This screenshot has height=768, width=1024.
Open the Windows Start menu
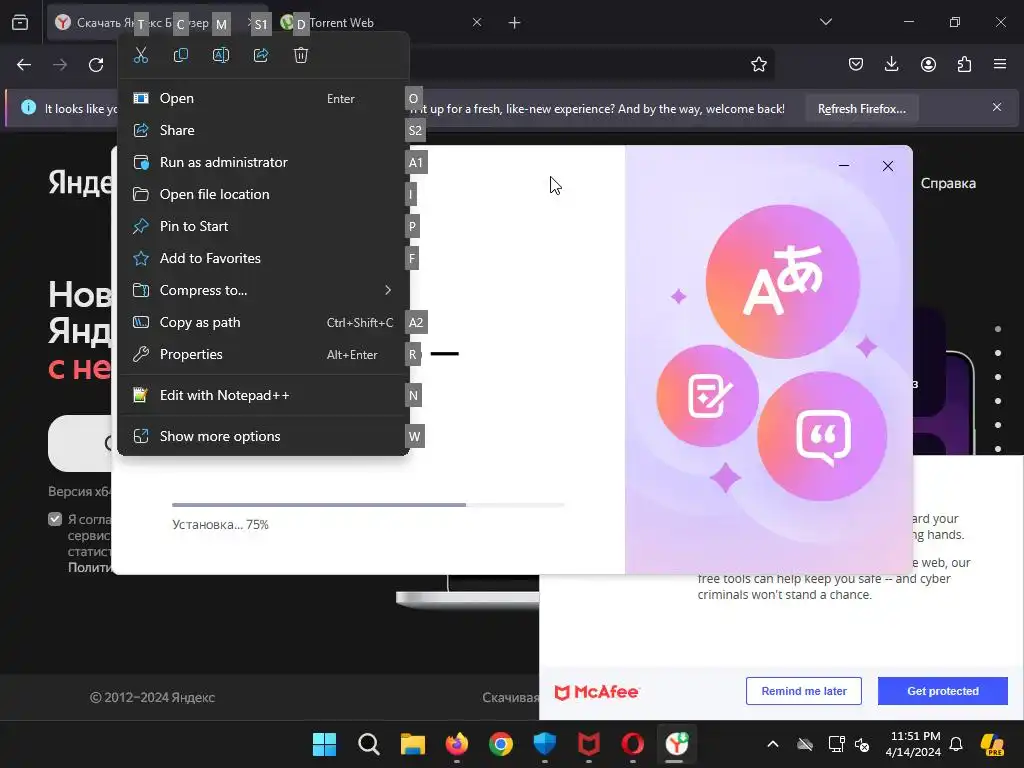[x=325, y=744]
